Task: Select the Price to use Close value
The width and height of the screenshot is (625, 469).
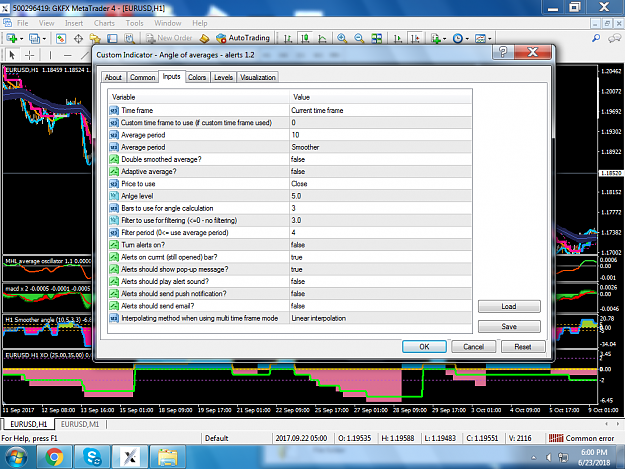Action: pos(381,184)
